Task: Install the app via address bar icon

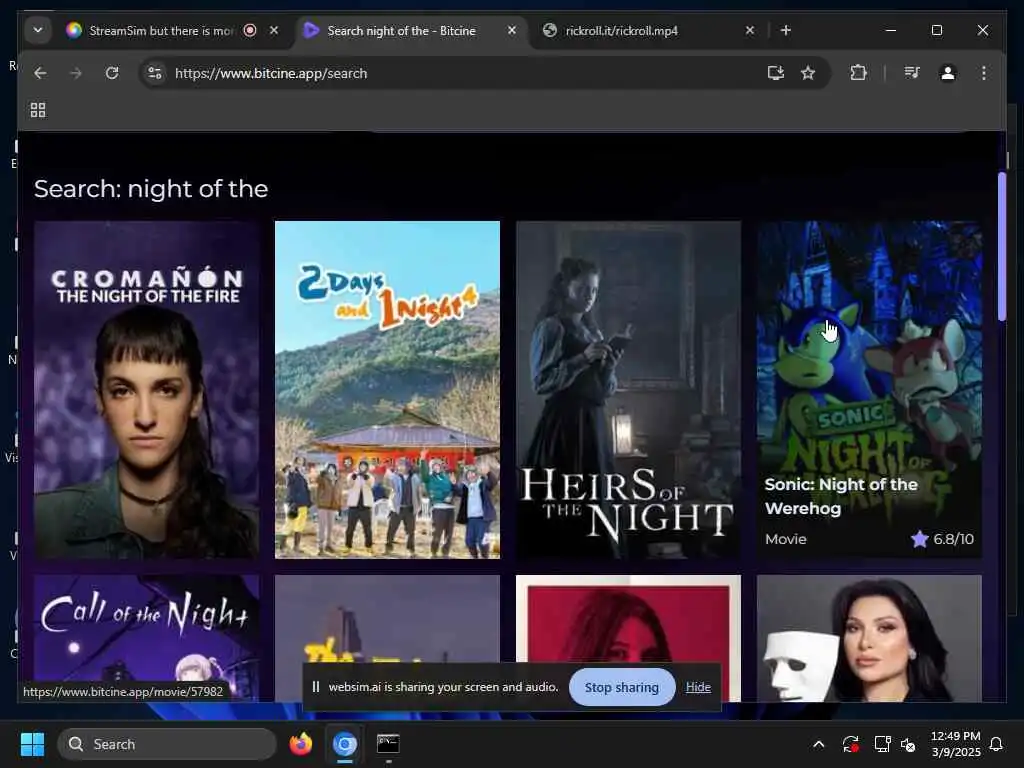Action: click(776, 73)
